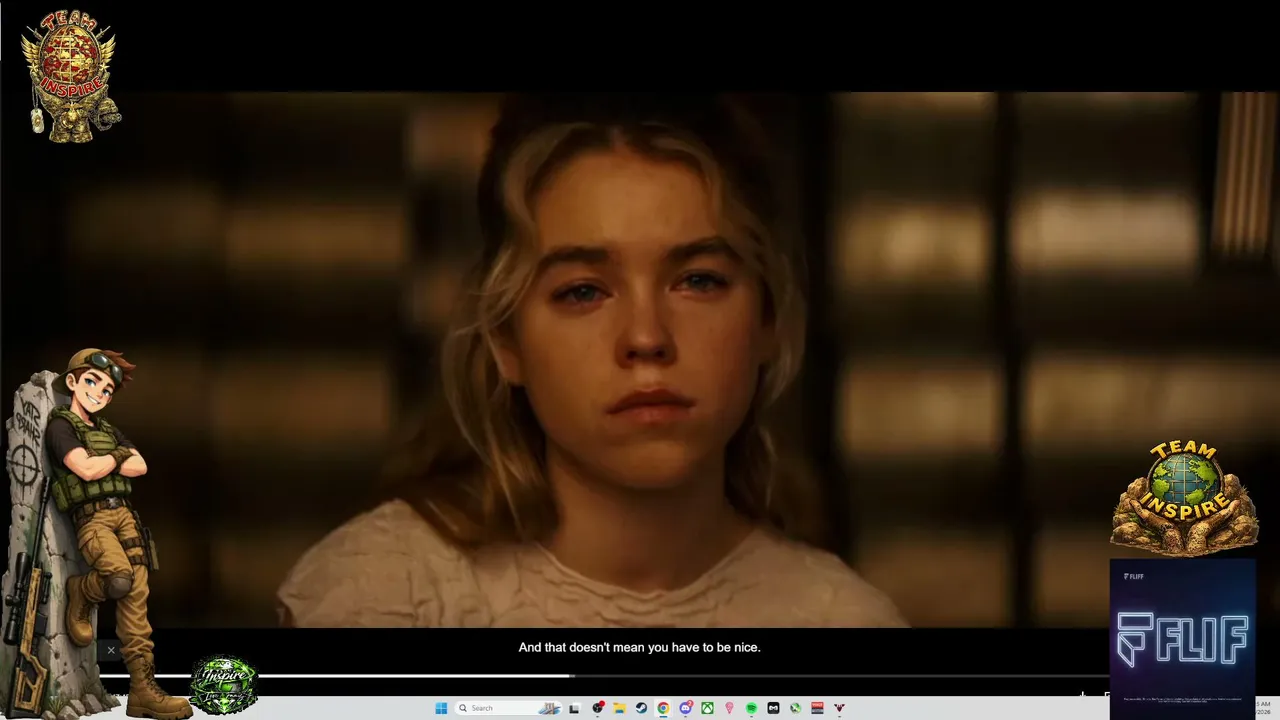The width and height of the screenshot is (1280, 720).
Task: Click the subtitle "And that doesn't mean you have to be nice."
Action: tap(639, 647)
